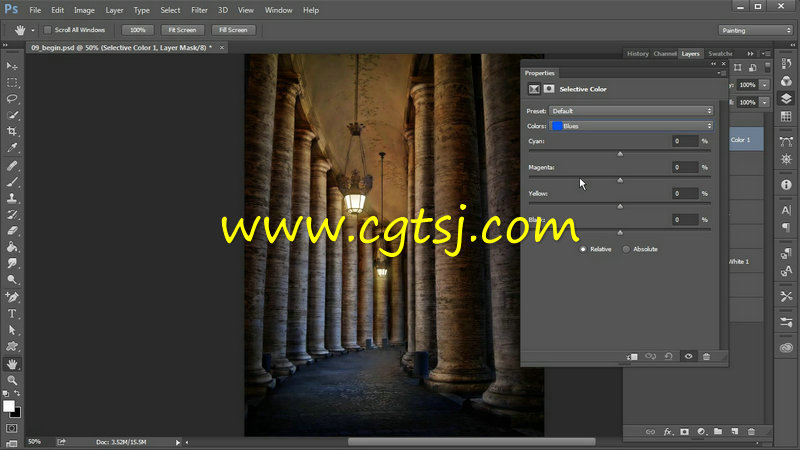Clip adjustment to layer icon
800x450 pixels.
[x=632, y=357]
